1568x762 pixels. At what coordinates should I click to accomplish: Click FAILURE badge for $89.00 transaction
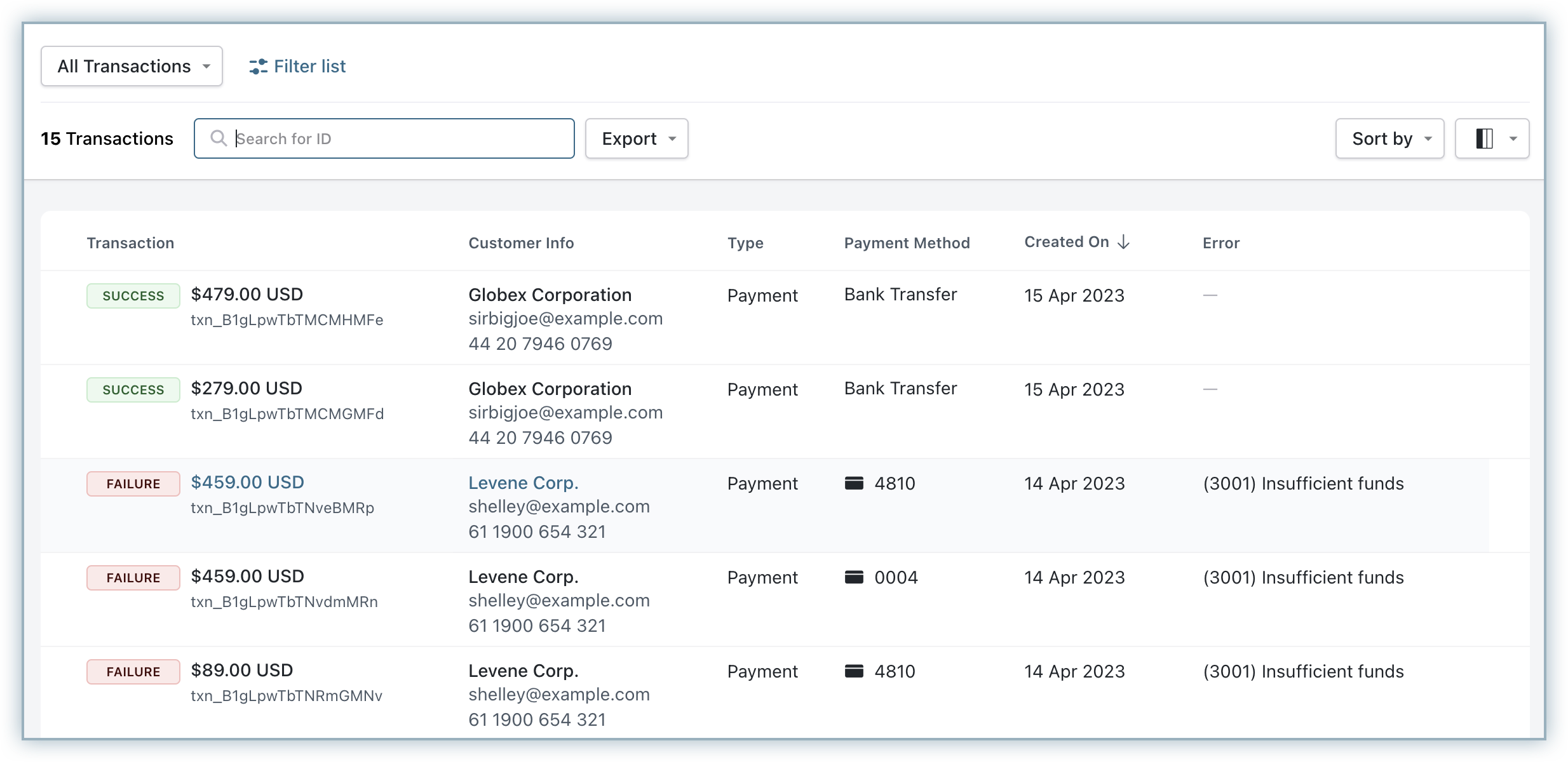133,672
